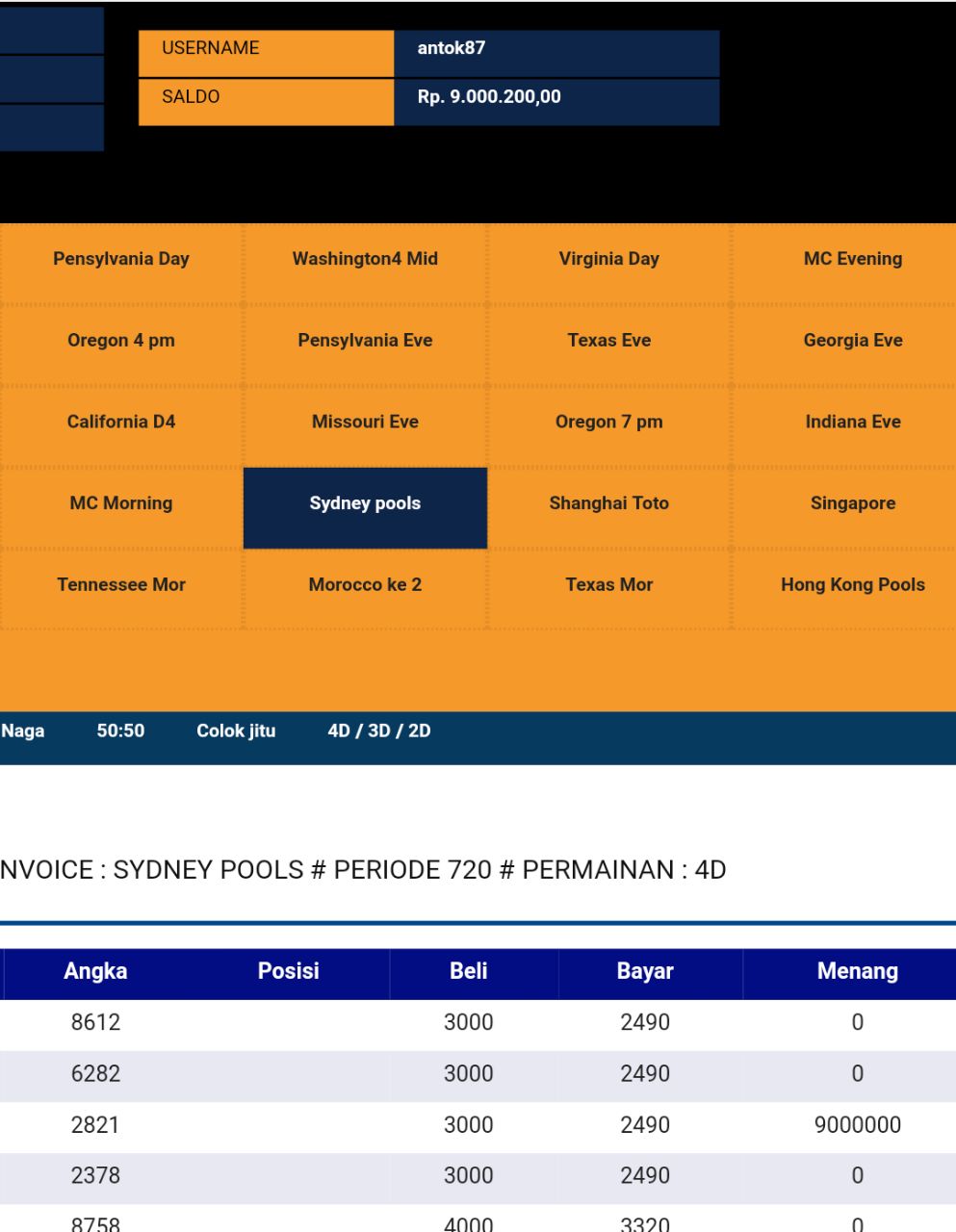Pick the Morocco ke 2 market
The width and height of the screenshot is (956, 1232).
tap(365, 585)
